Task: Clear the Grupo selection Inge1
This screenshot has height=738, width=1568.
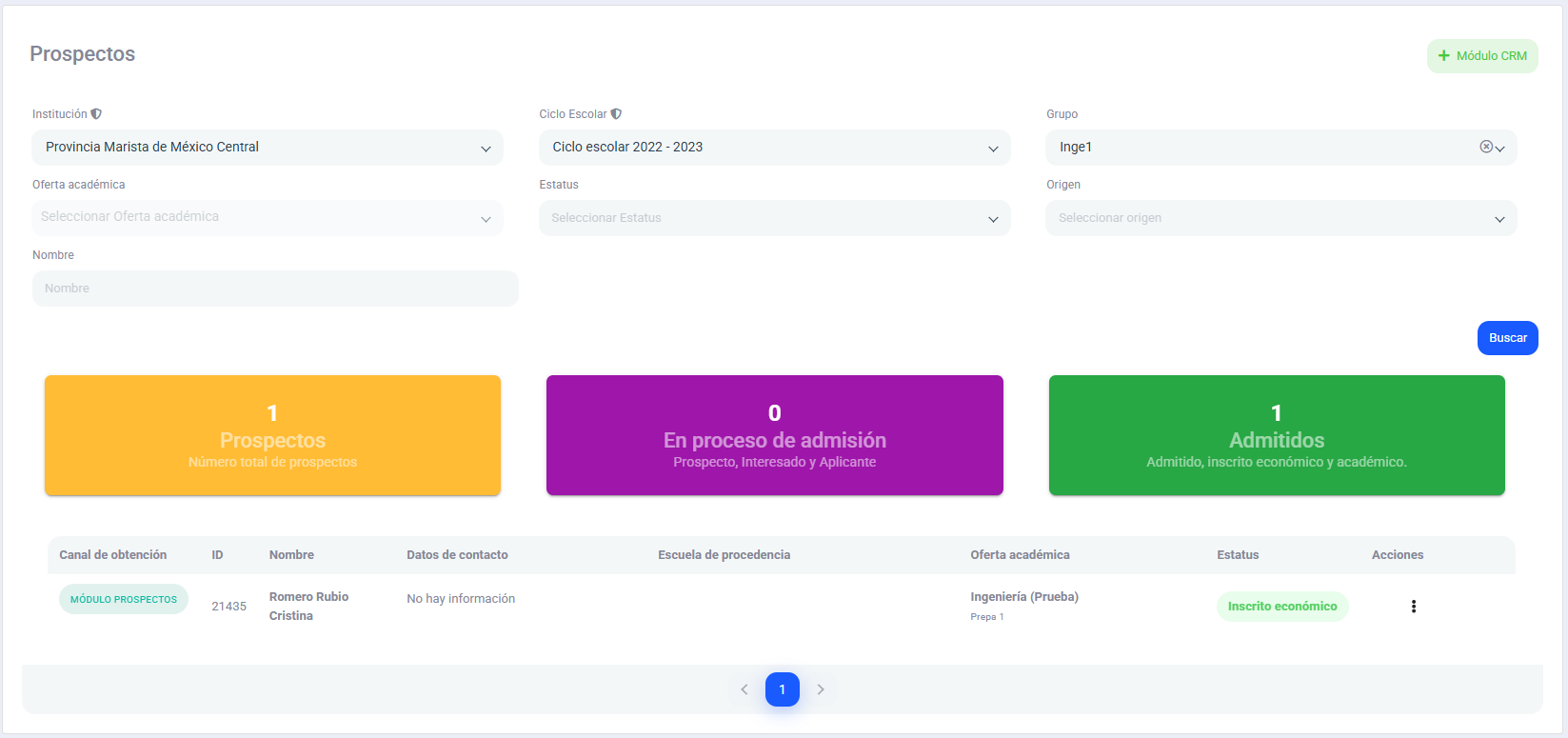Action: click(1485, 147)
